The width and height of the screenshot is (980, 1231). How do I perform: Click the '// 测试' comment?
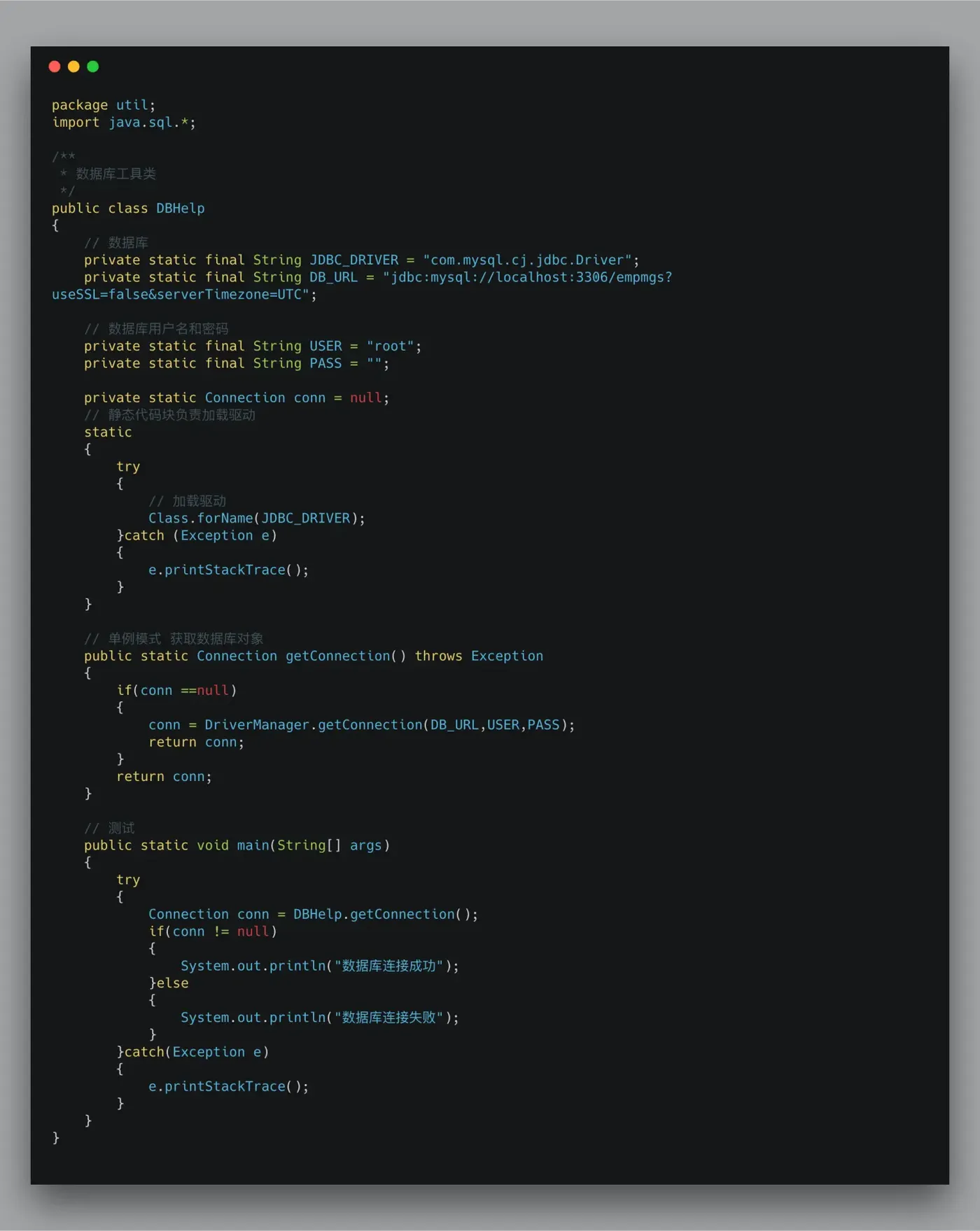click(109, 829)
